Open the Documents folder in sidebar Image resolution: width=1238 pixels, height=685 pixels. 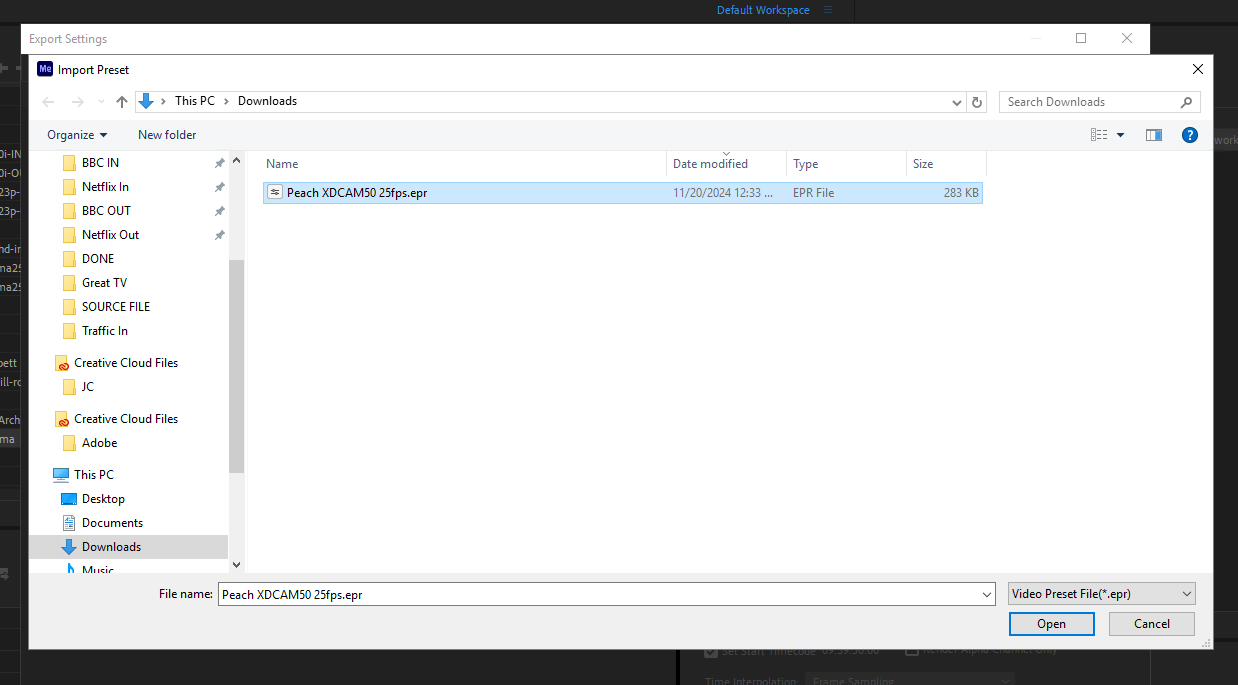pos(112,523)
